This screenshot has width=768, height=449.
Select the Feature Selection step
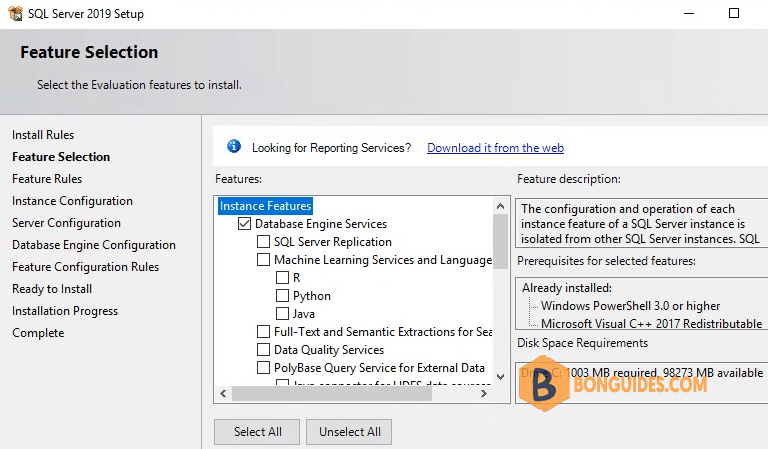tap(61, 157)
